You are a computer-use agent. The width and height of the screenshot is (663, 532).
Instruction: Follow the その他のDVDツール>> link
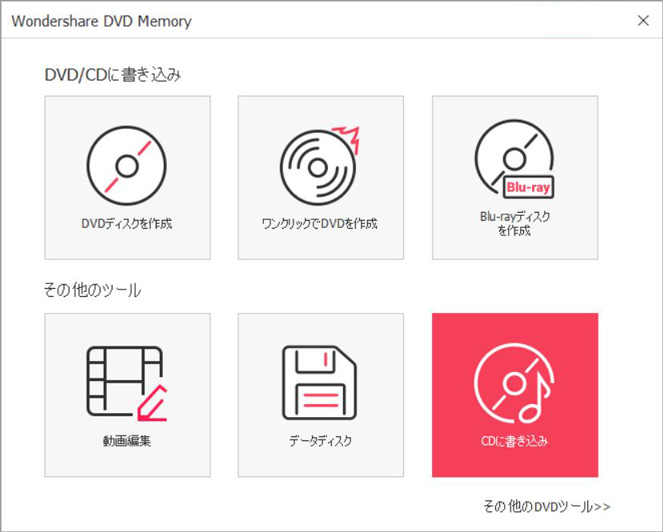tap(547, 506)
